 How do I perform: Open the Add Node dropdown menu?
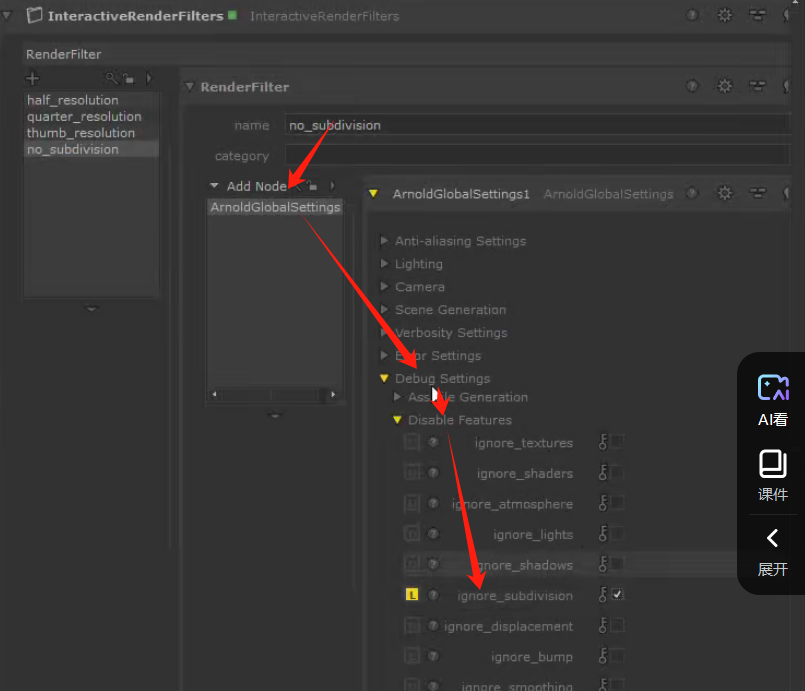pos(250,186)
